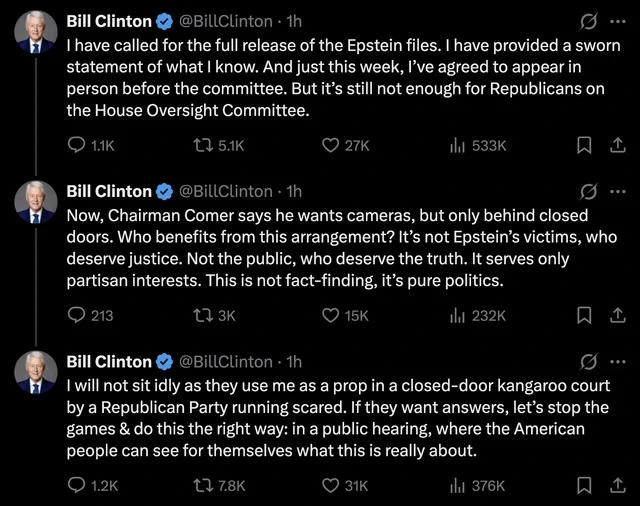Open more options on the kangaroo court tweet
Viewport: 640px width, 506px height.
pyautogui.click(x=617, y=361)
